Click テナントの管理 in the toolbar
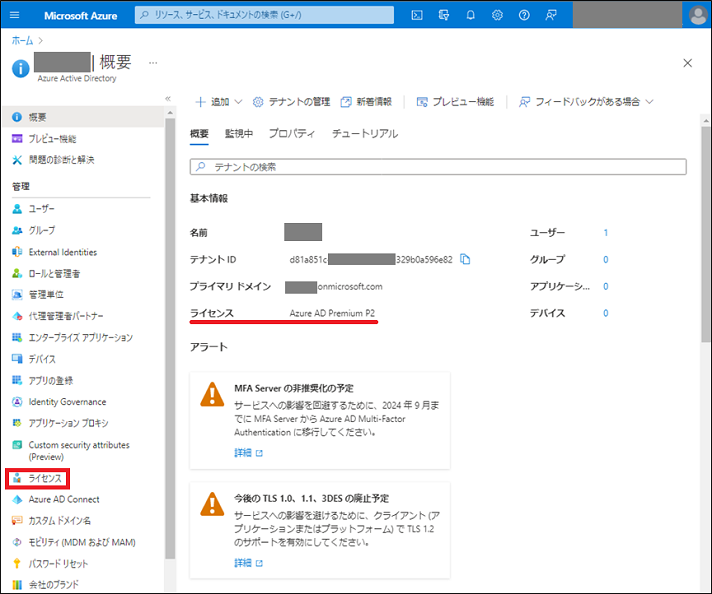The image size is (712, 594). [x=291, y=102]
